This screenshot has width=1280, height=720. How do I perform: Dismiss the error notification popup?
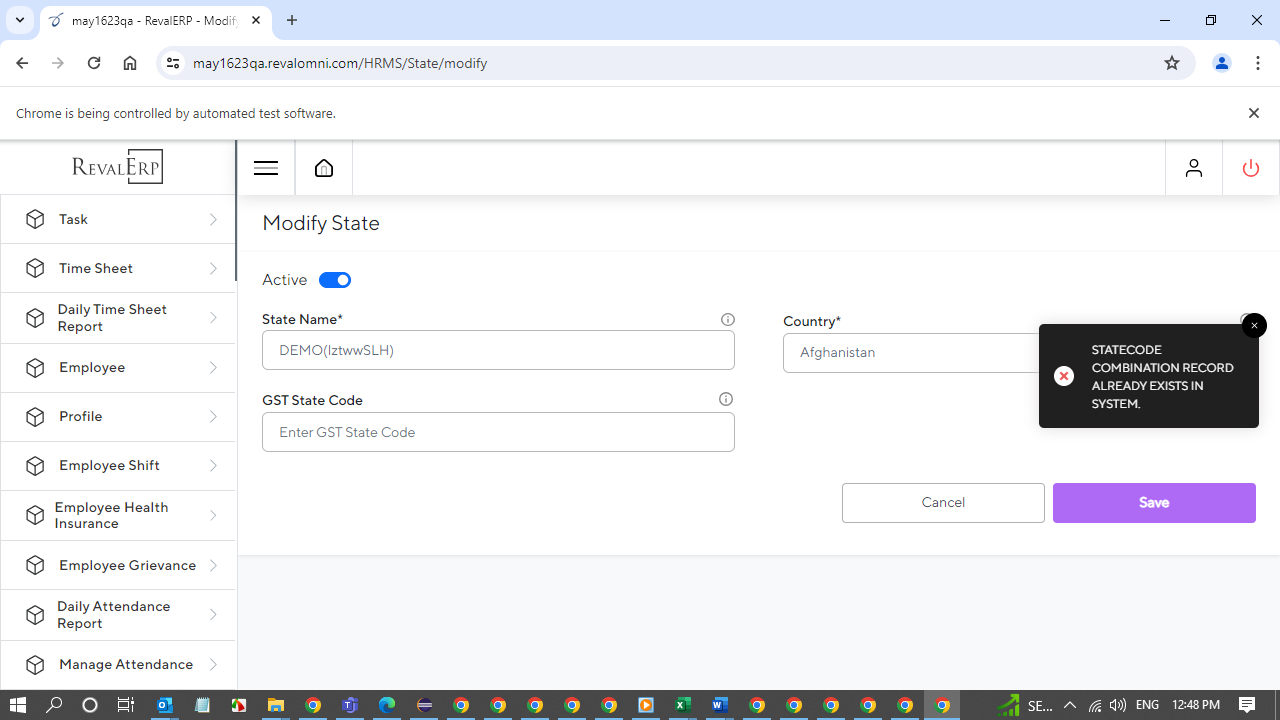pos(1254,326)
